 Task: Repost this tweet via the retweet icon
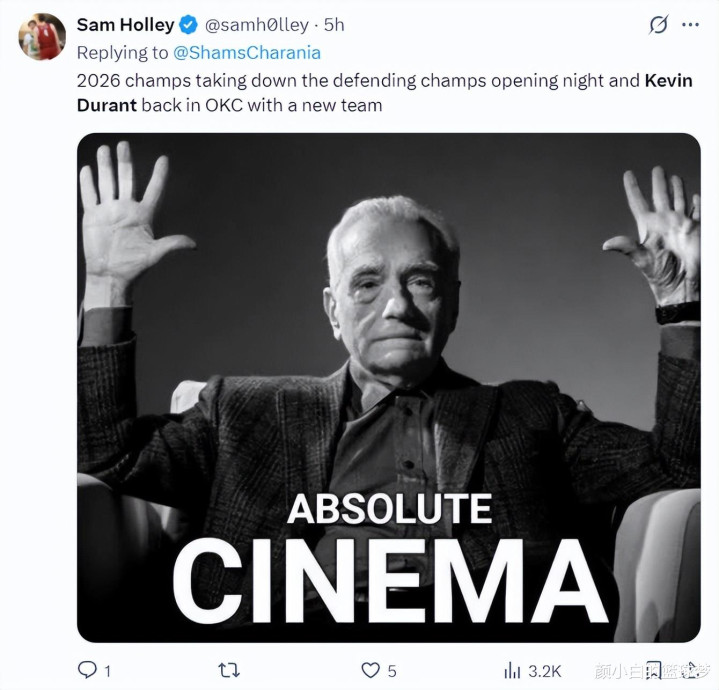(x=229, y=670)
